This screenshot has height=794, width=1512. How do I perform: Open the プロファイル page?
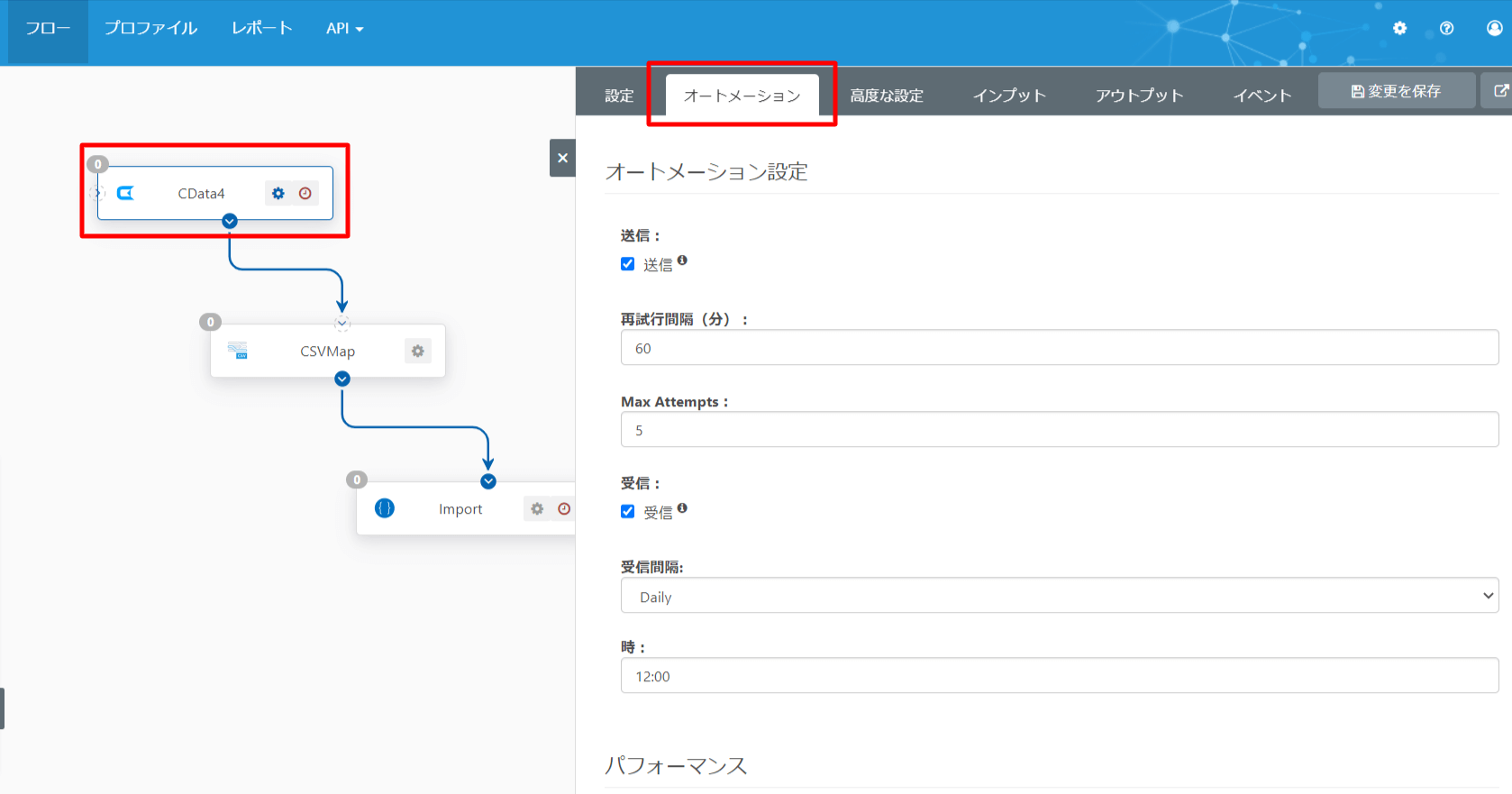tap(150, 29)
